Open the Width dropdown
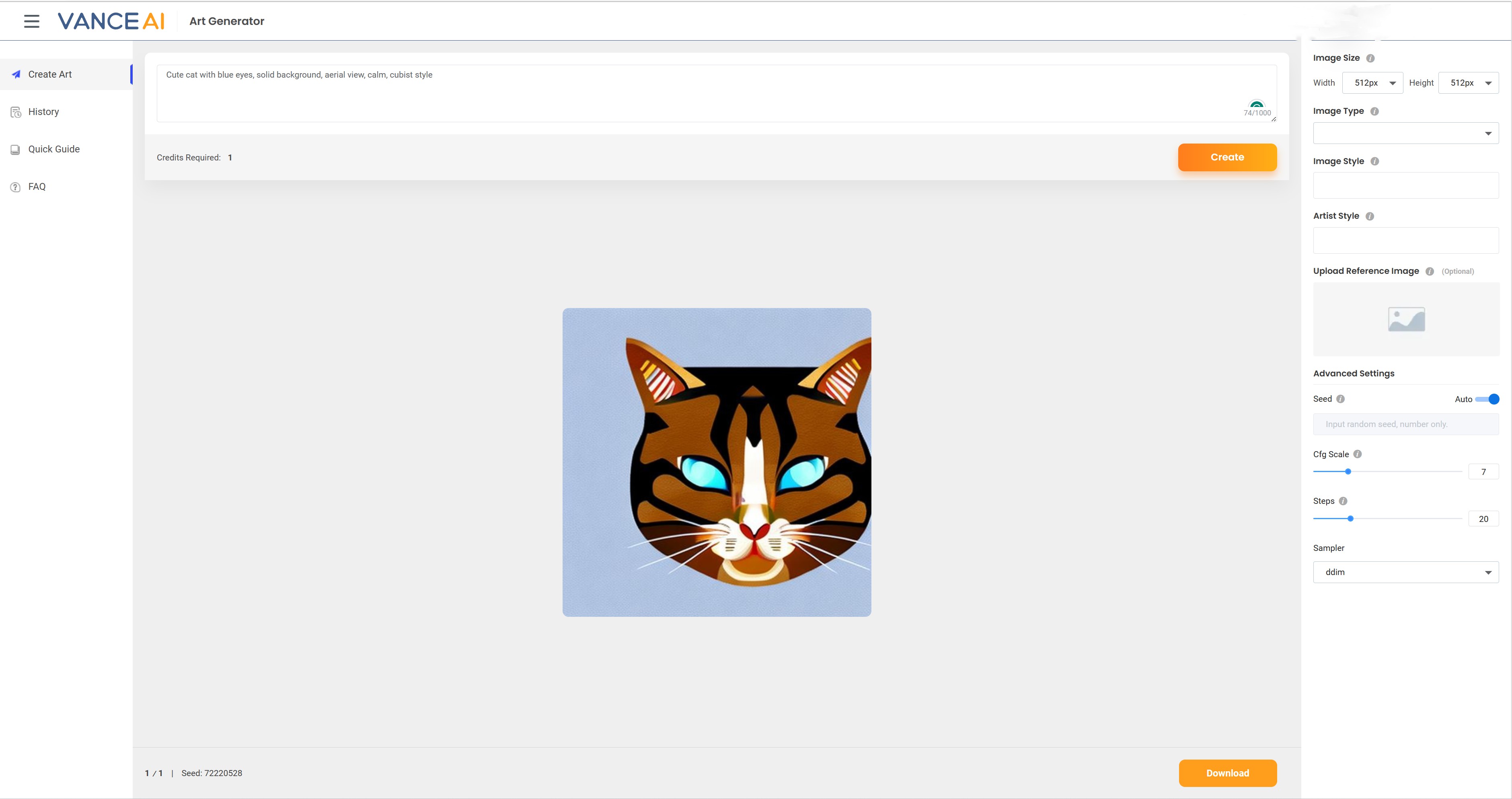This screenshot has width=1512, height=799. pos(1372,83)
